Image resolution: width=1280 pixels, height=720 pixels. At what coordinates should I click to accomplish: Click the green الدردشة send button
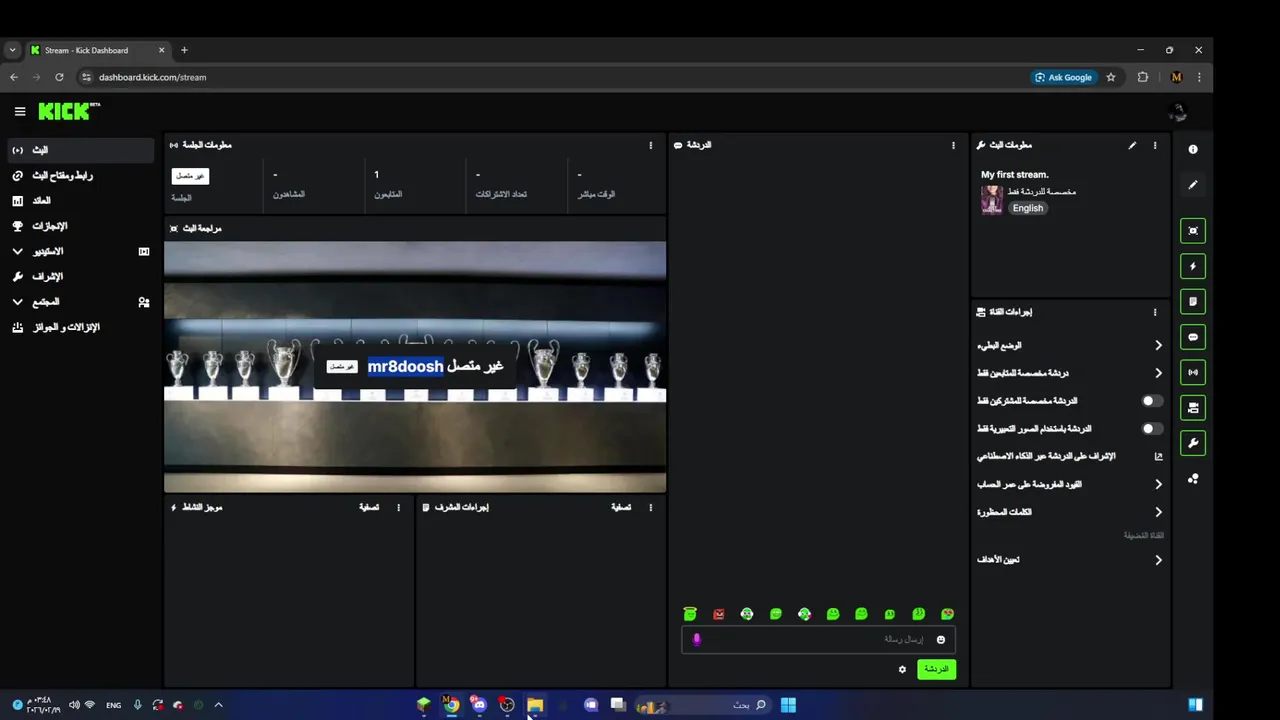click(x=936, y=669)
